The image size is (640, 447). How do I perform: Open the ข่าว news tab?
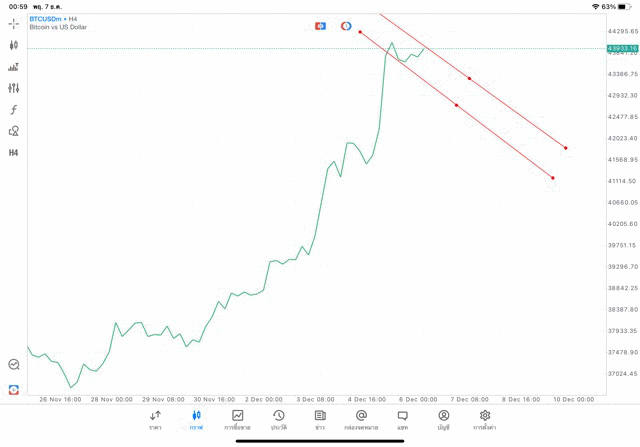click(x=320, y=419)
